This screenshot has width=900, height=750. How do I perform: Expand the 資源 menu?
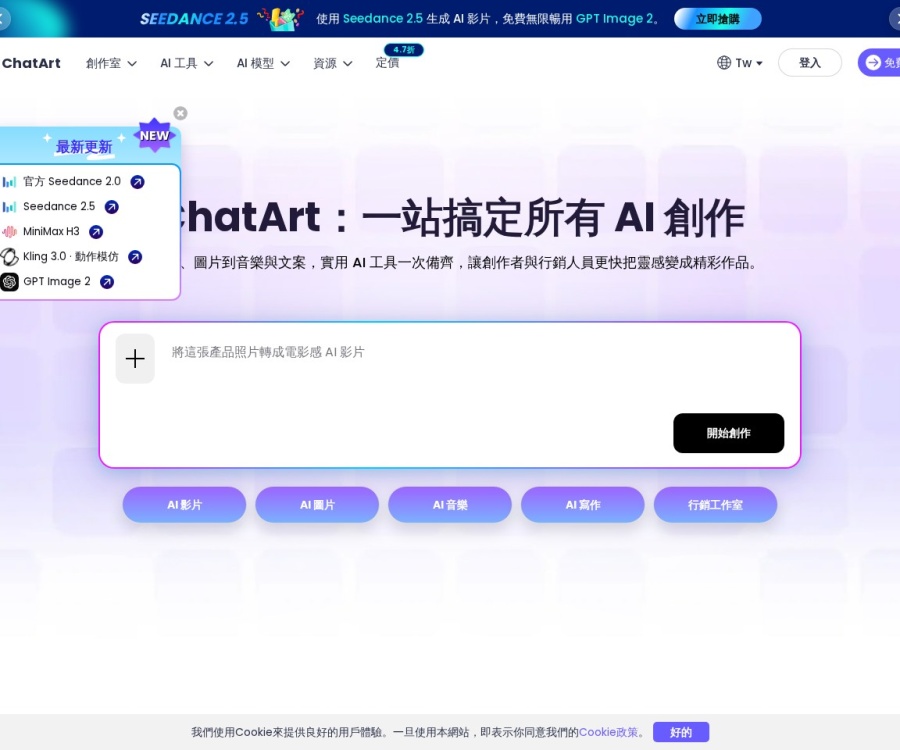332,63
